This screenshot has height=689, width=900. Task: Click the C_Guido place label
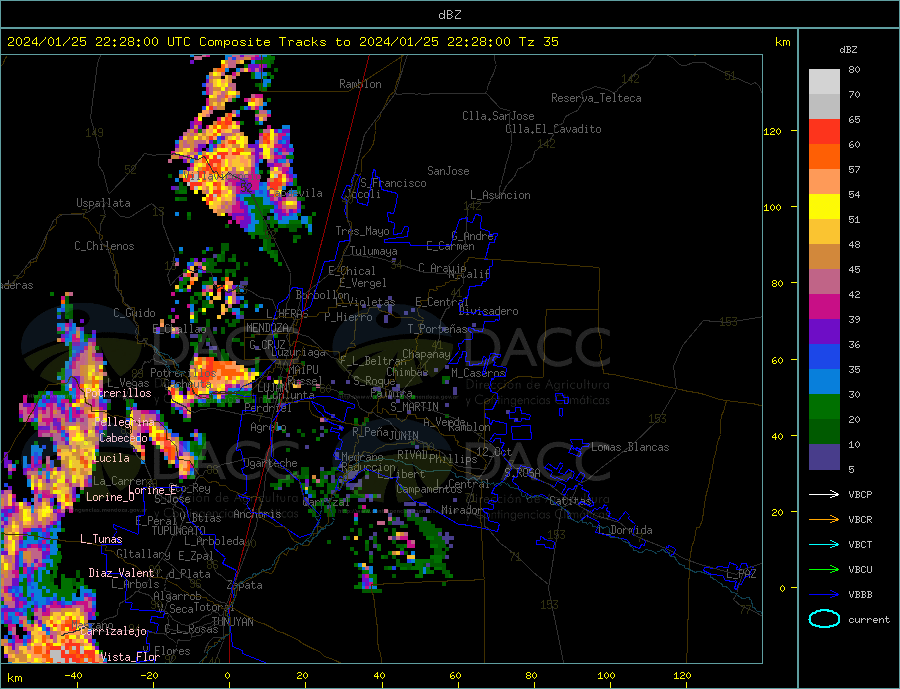pyautogui.click(x=134, y=313)
